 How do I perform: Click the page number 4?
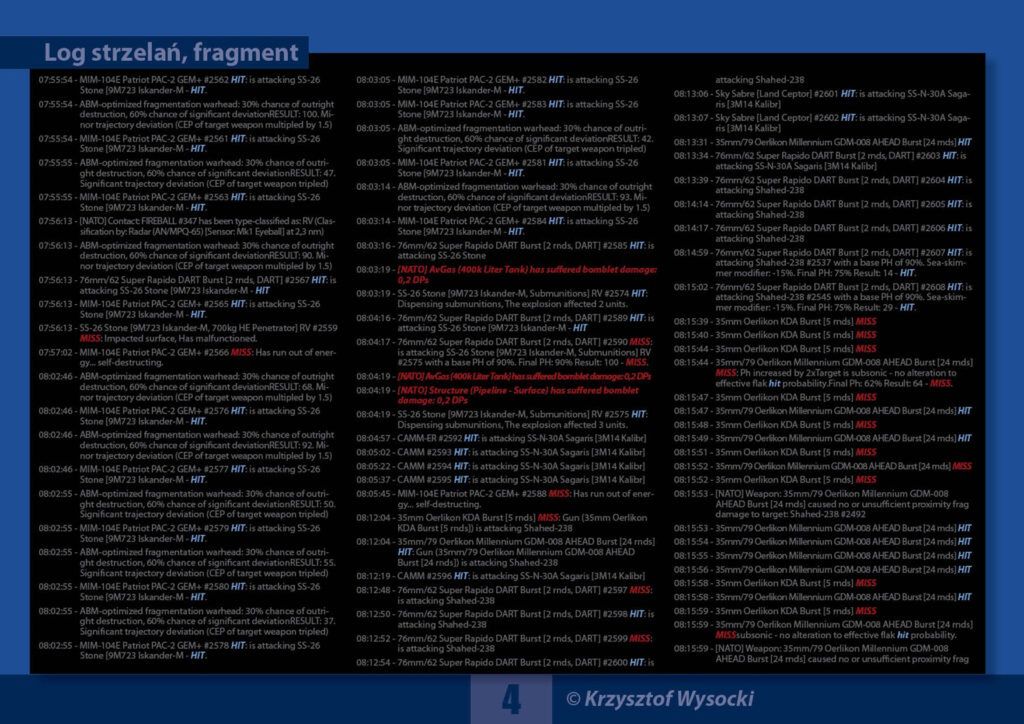(x=511, y=699)
